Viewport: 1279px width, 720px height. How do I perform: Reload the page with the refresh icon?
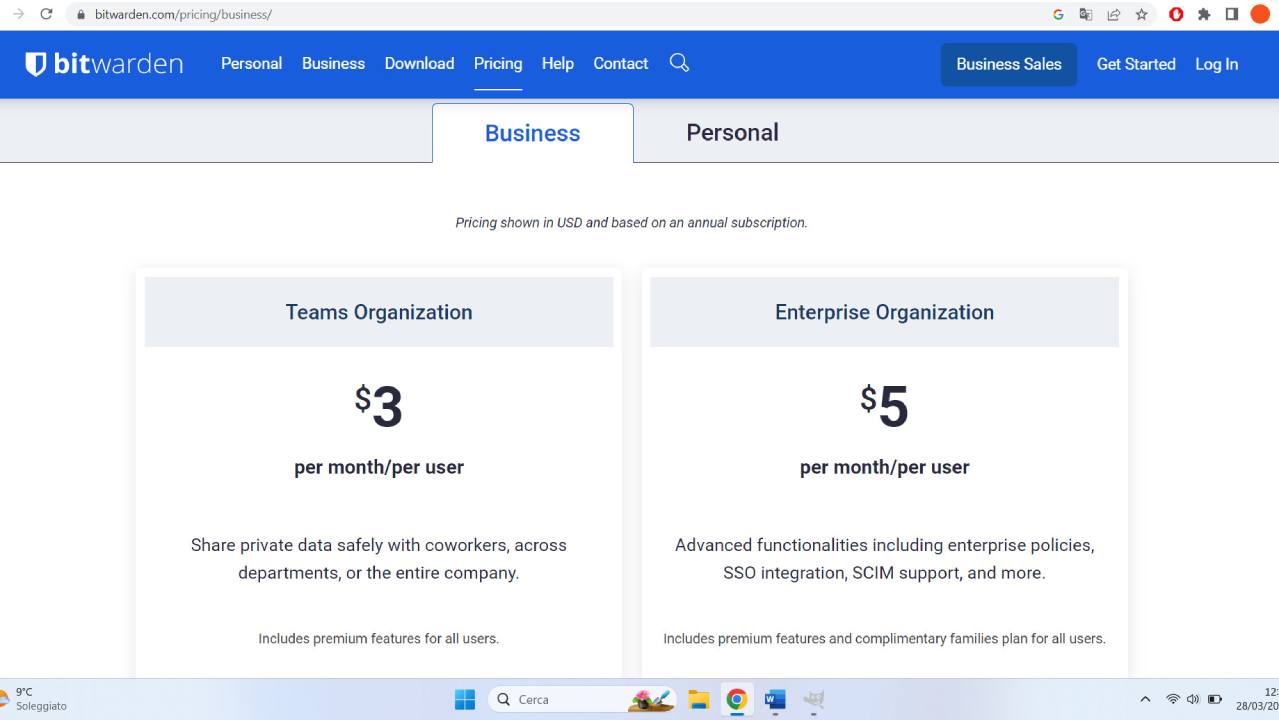point(46,14)
